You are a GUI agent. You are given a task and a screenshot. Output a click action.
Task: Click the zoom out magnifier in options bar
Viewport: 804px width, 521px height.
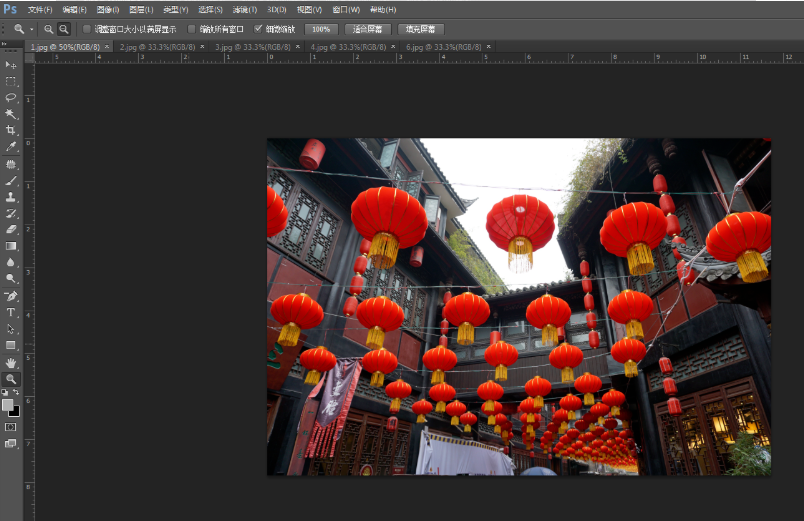(x=64, y=29)
